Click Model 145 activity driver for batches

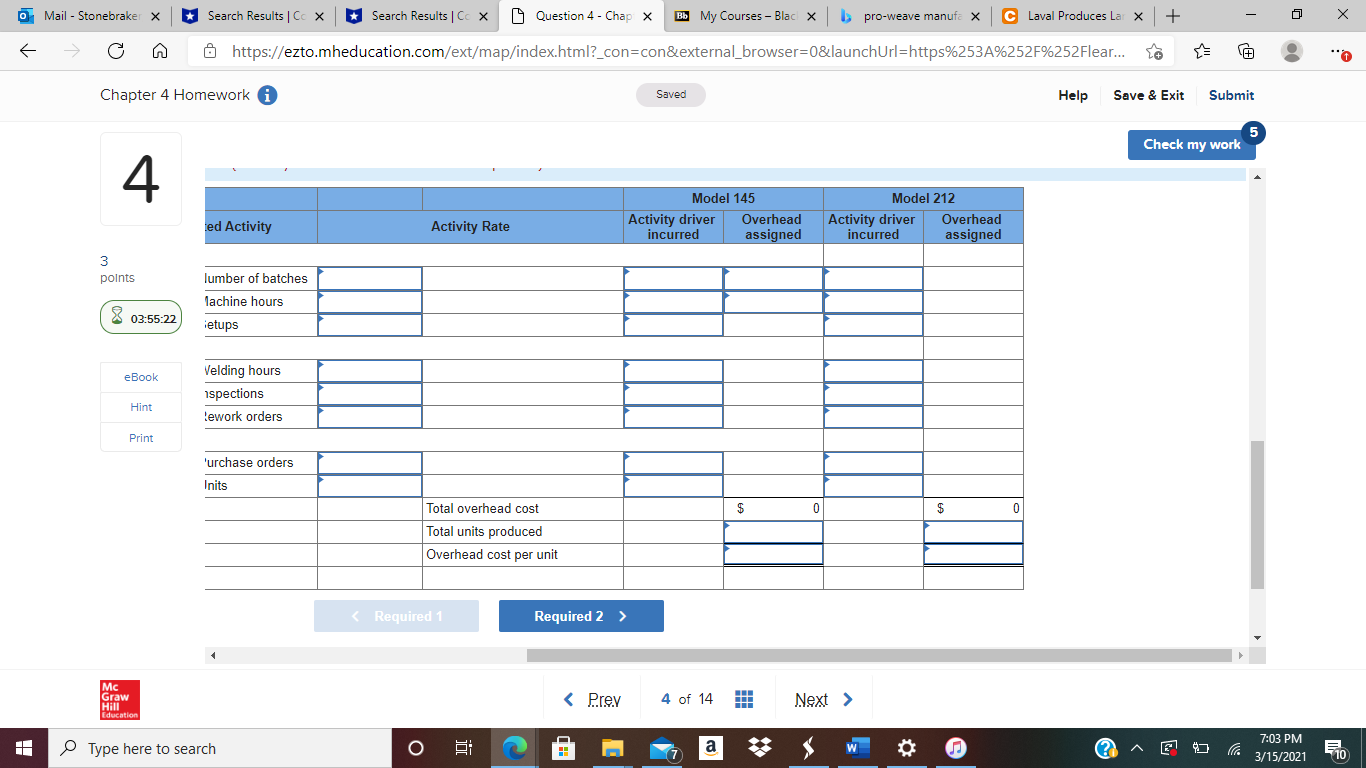pos(673,278)
